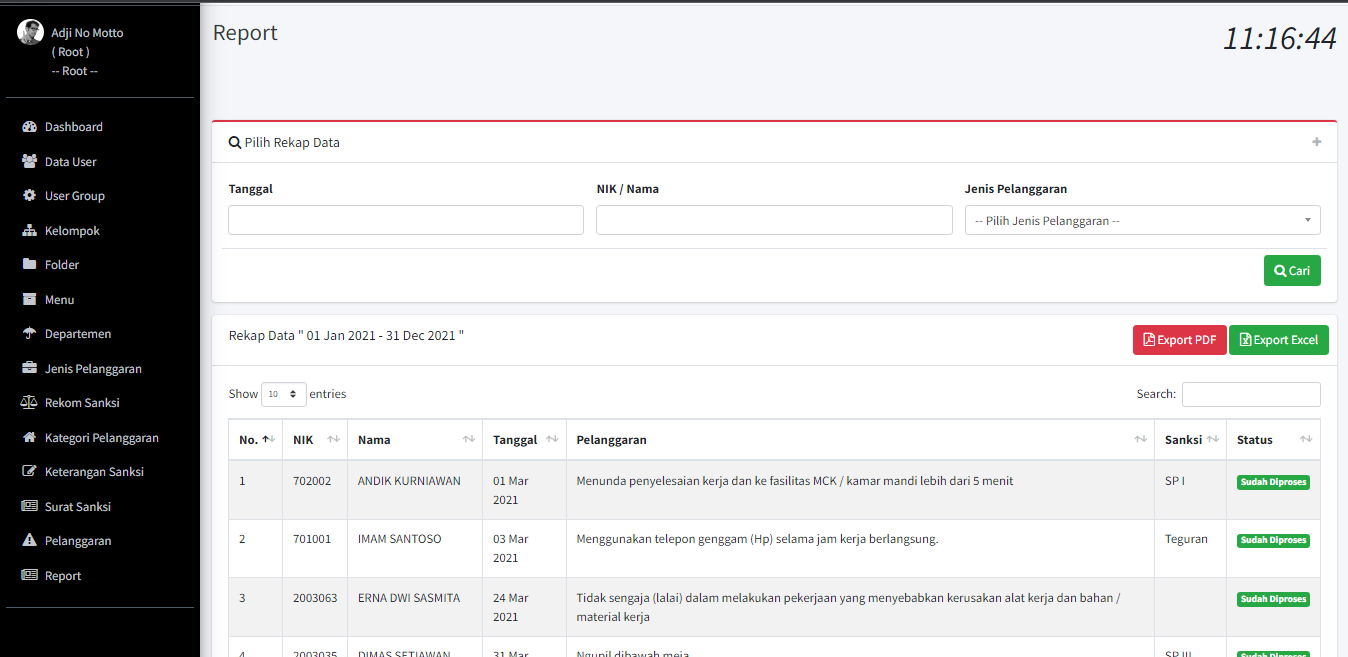1348x657 pixels.
Task: Click the Pelanggaran warning triangle icon
Action: point(29,541)
